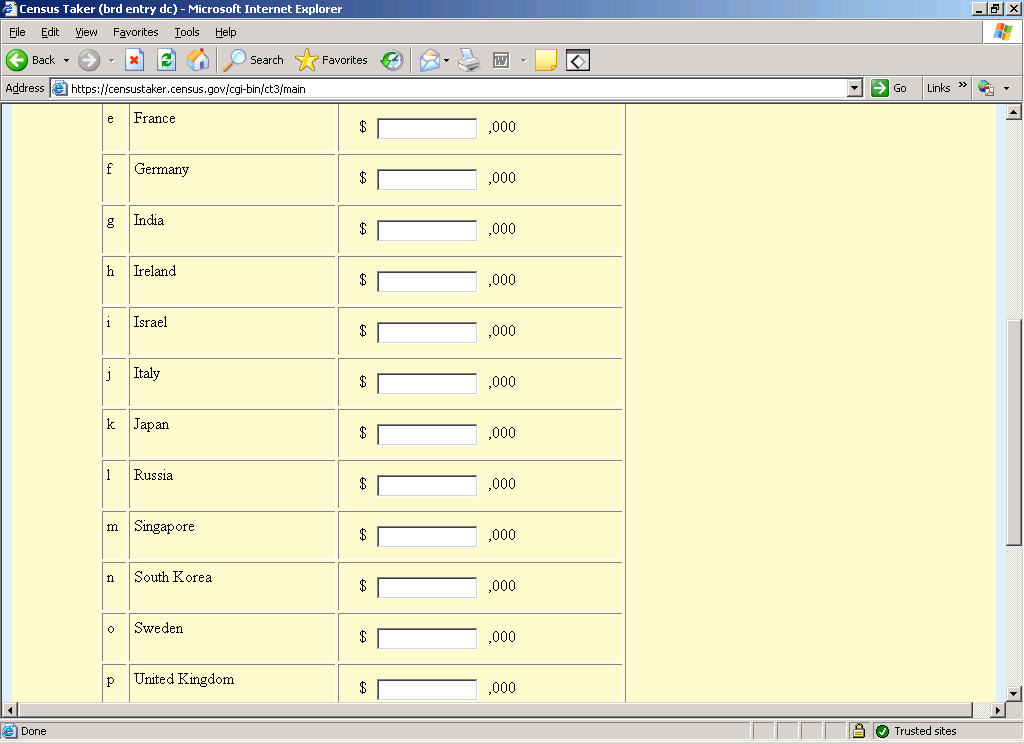Click the Links toolbar label
This screenshot has width=1024, height=744.
[x=938, y=88]
